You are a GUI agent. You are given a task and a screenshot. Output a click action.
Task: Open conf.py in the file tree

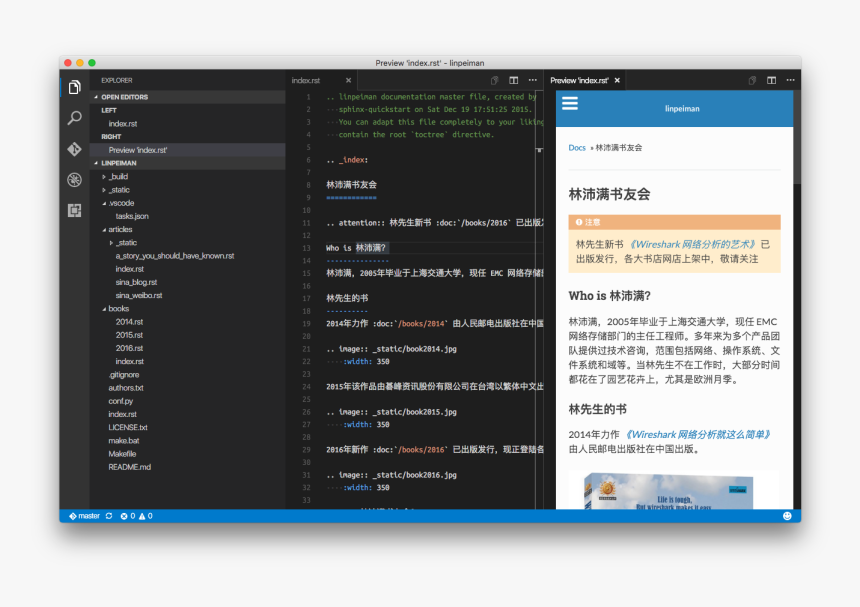coord(121,401)
